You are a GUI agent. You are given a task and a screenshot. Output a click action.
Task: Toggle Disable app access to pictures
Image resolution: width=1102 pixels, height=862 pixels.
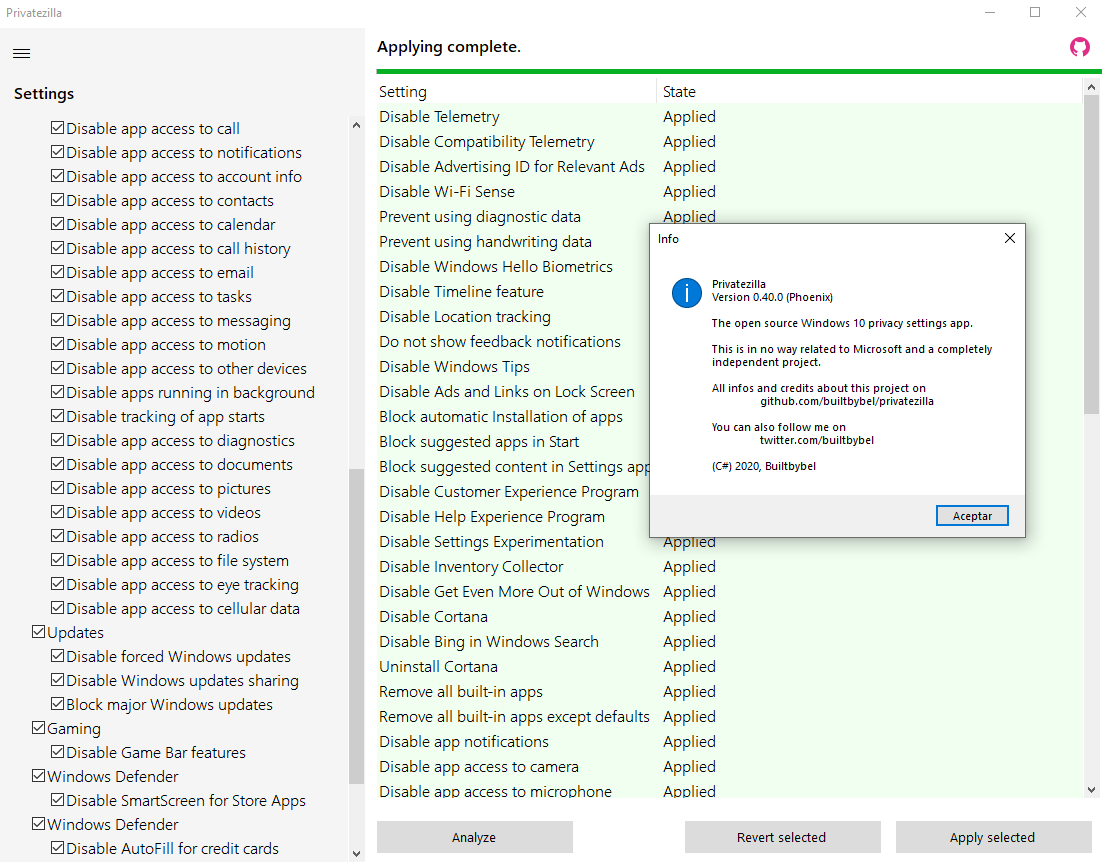point(58,488)
